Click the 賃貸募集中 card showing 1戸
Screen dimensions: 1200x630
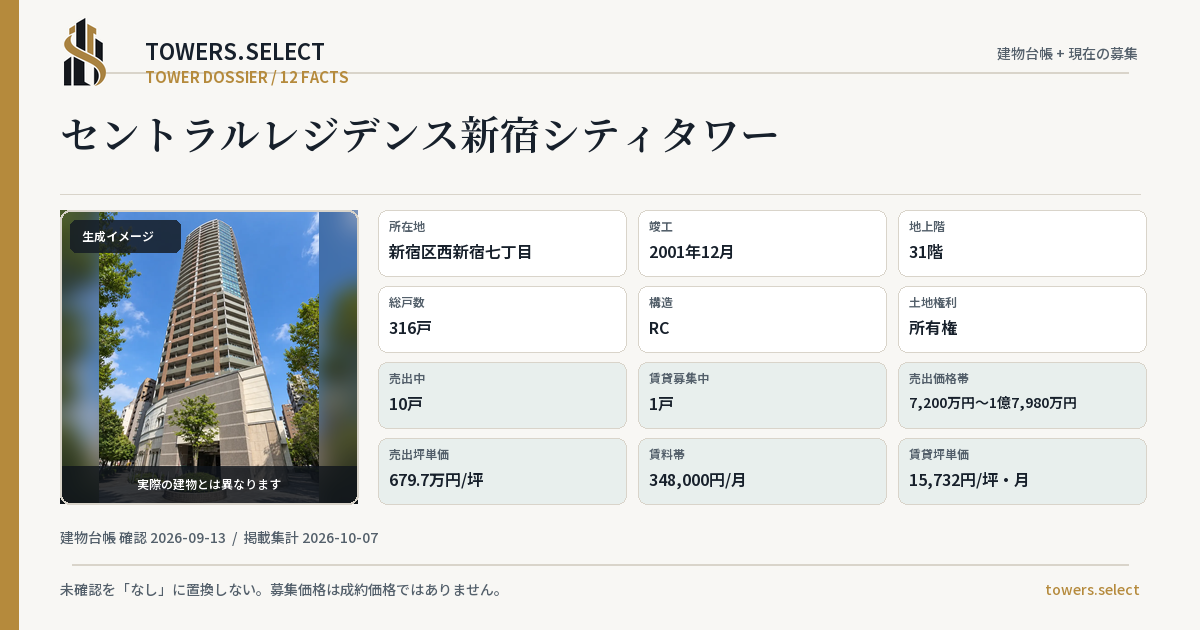pyautogui.click(x=762, y=395)
